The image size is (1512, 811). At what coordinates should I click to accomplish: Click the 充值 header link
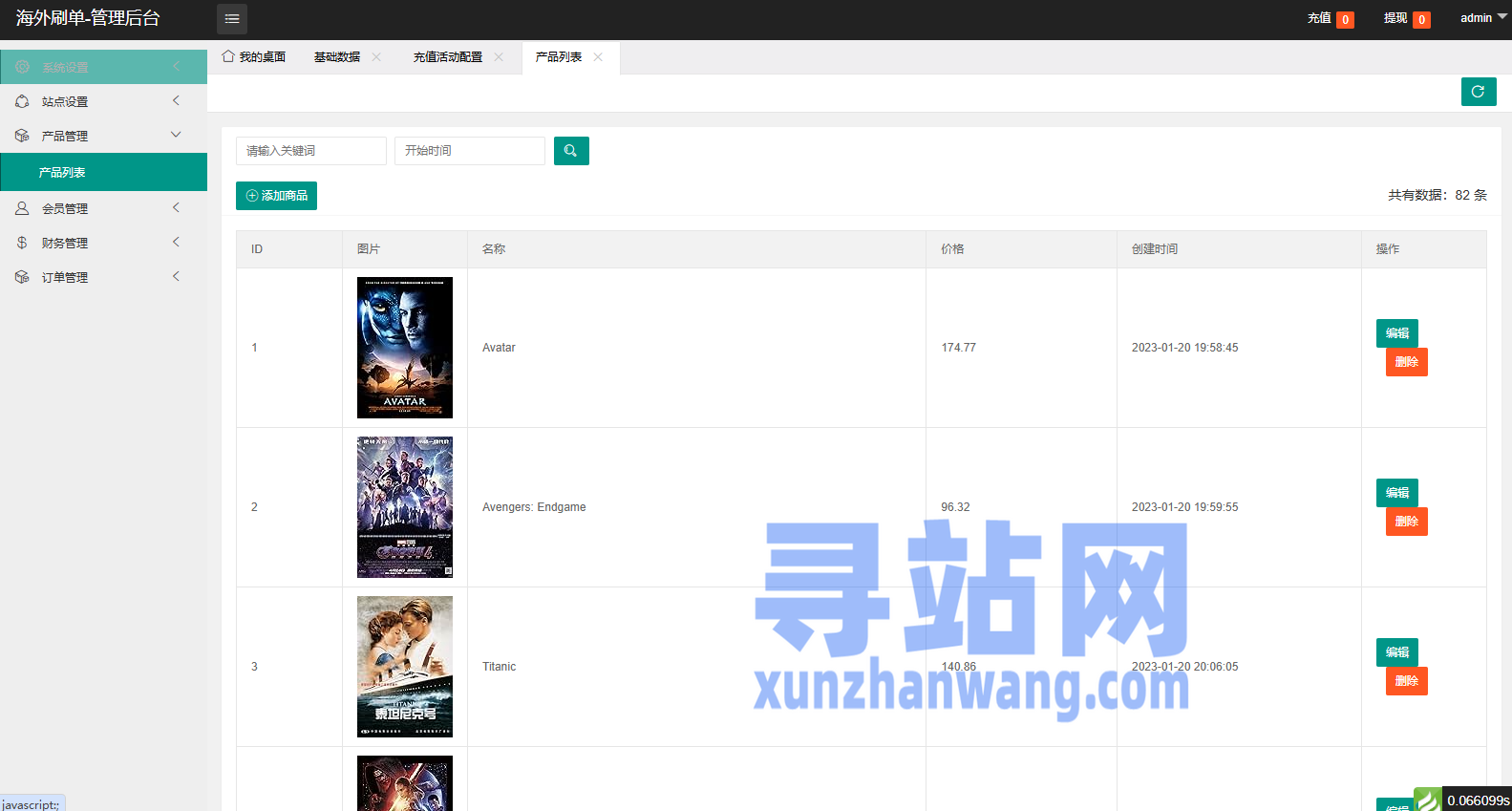coord(1319,18)
